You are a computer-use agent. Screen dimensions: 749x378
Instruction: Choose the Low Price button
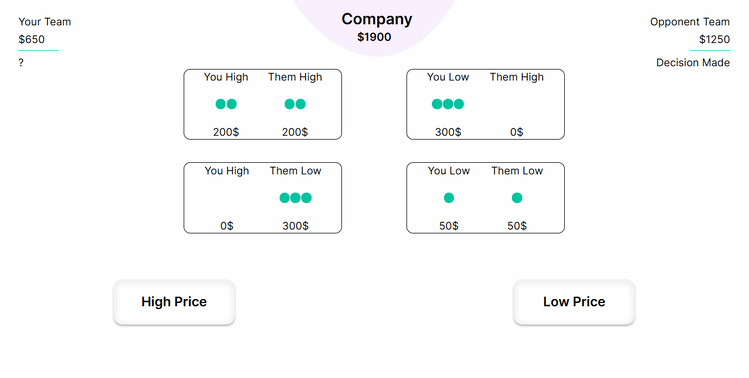pos(574,302)
